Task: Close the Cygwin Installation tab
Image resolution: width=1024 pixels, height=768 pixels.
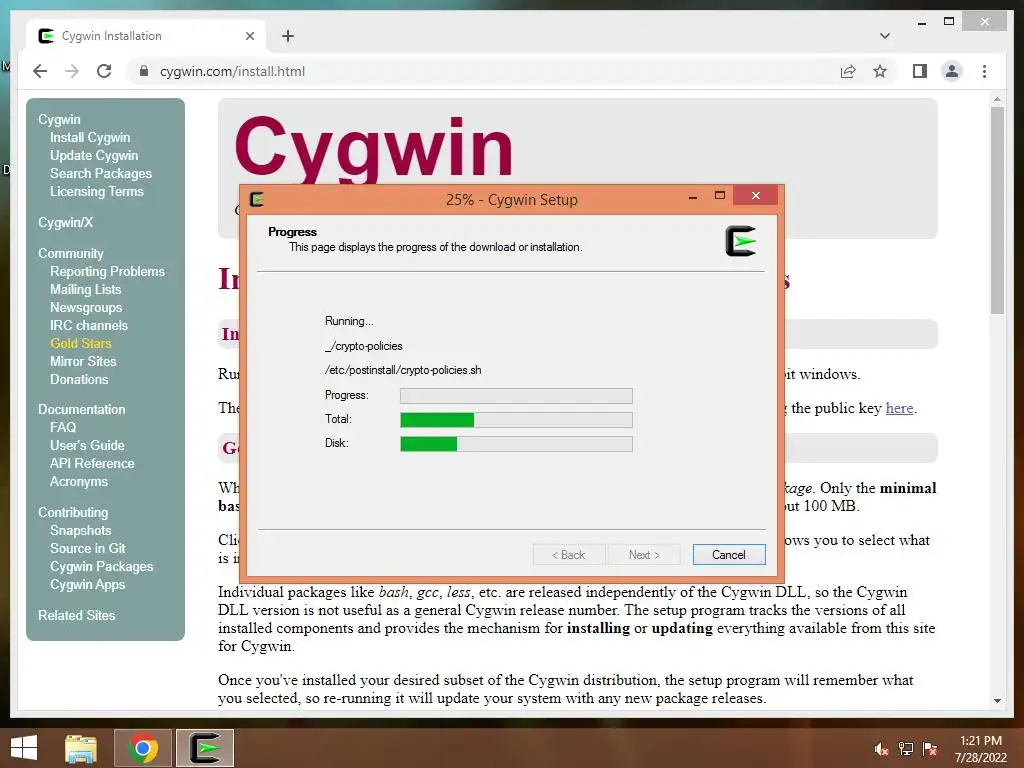Action: (x=249, y=36)
